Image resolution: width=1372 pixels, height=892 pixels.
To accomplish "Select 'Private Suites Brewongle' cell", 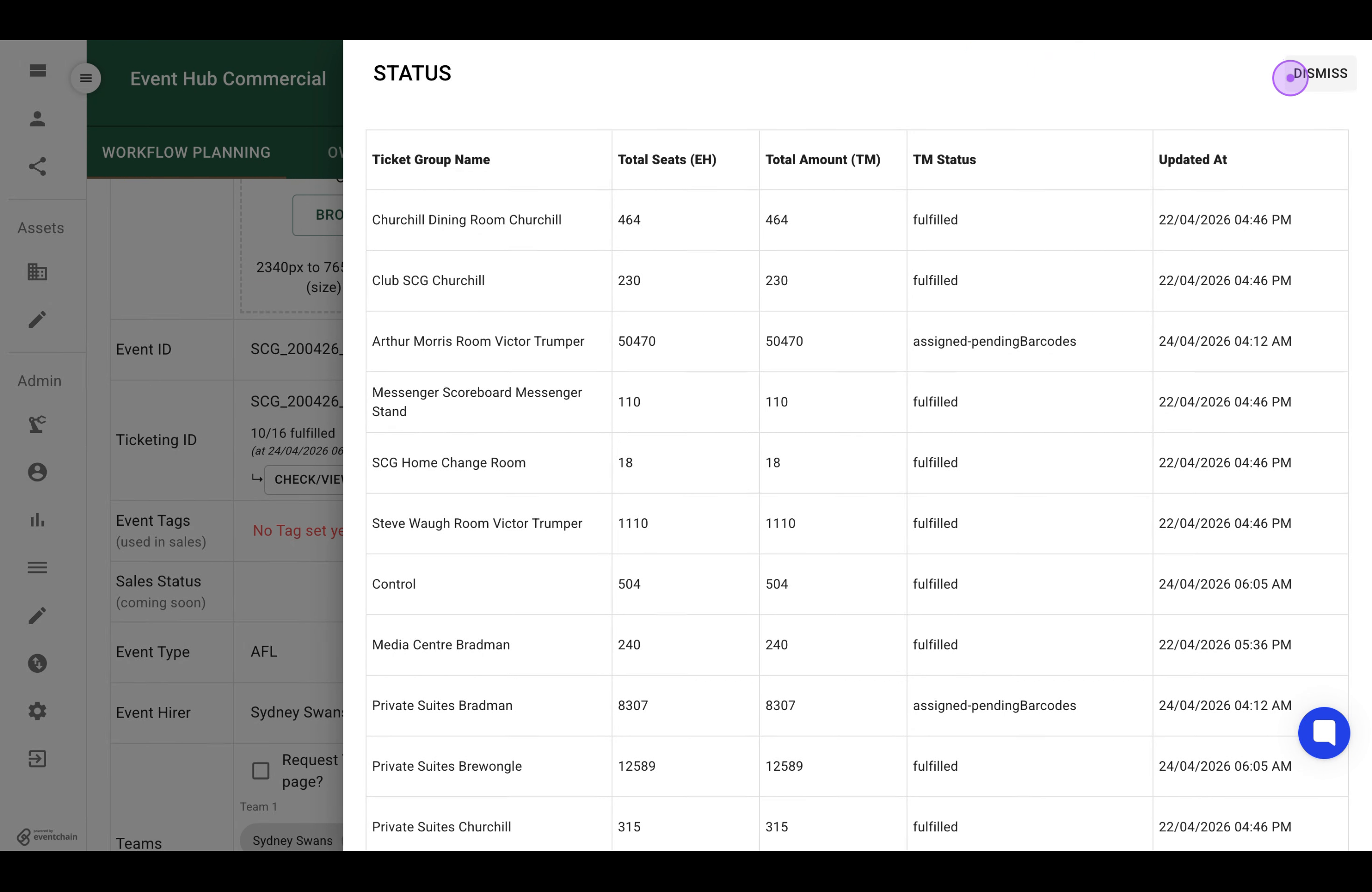I will click(489, 767).
